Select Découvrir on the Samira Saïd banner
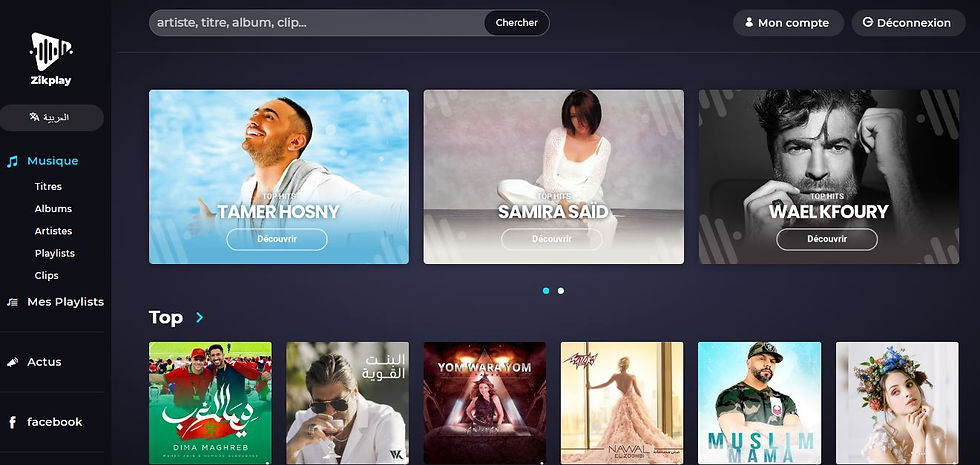This screenshot has height=465, width=980. click(552, 239)
